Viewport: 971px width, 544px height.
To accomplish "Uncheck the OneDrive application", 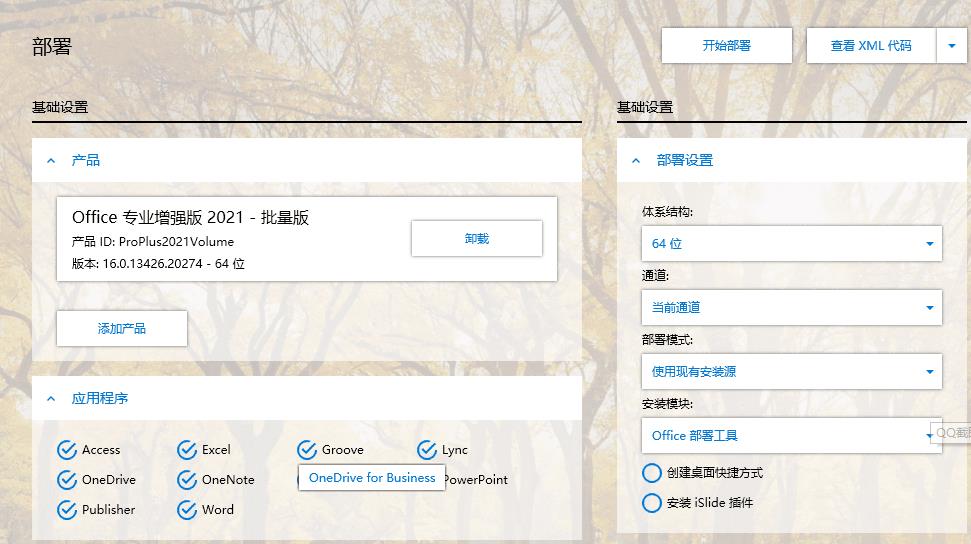I will tap(67, 480).
